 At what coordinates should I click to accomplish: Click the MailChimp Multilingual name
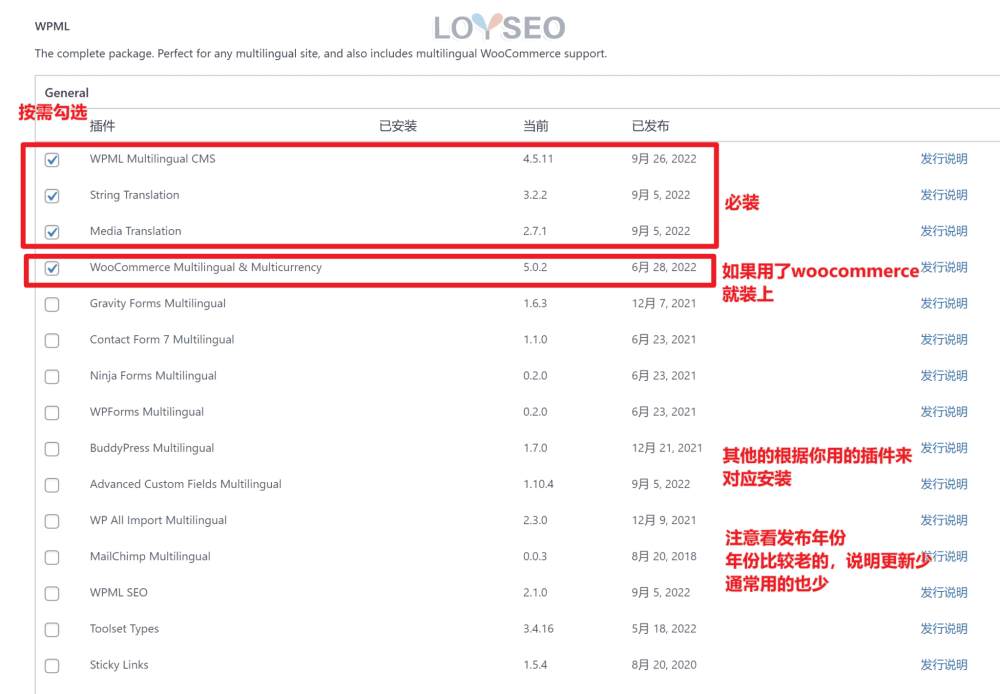tap(150, 556)
